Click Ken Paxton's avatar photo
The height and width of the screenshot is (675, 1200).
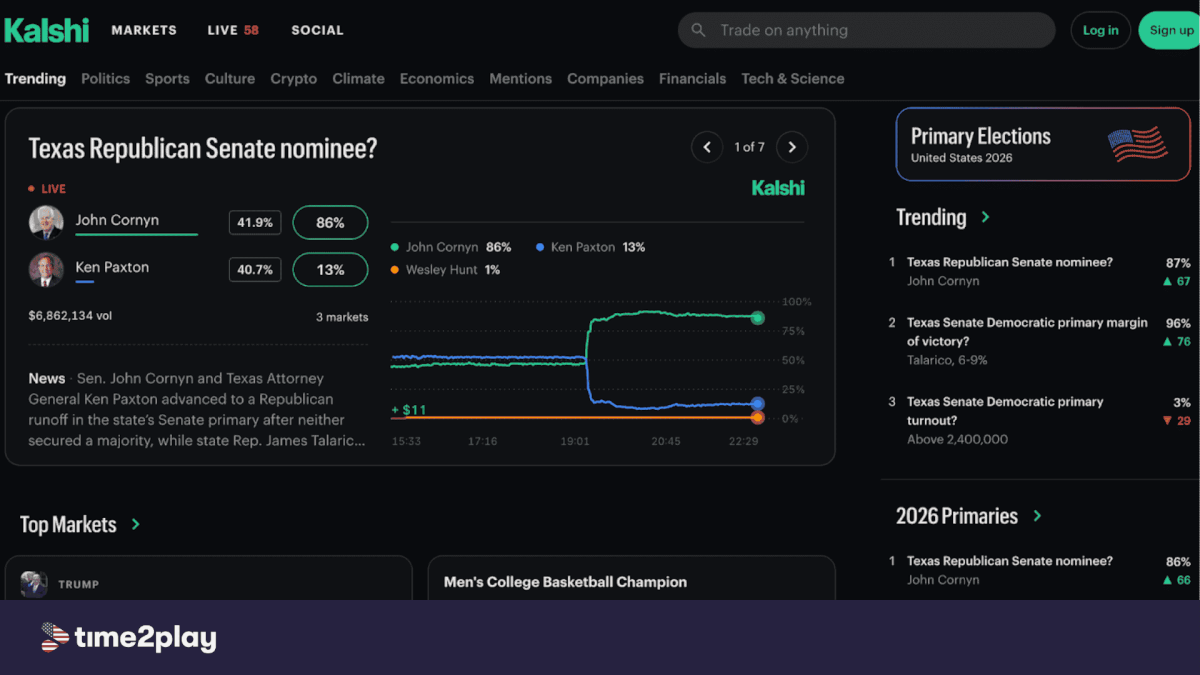[46, 270]
